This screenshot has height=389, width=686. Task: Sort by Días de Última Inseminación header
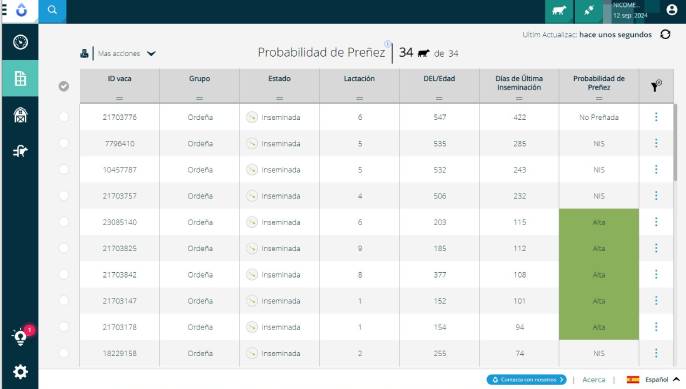(519, 83)
